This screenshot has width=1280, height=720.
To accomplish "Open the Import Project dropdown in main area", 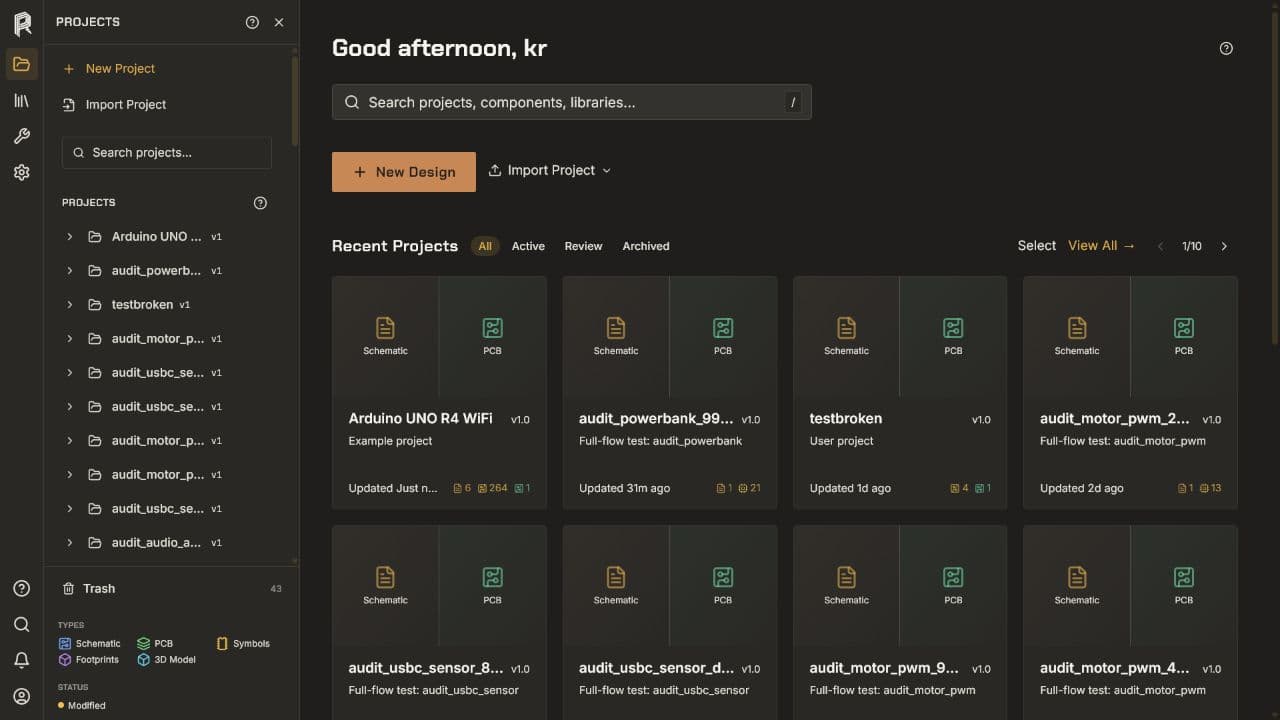I will [x=549, y=171].
